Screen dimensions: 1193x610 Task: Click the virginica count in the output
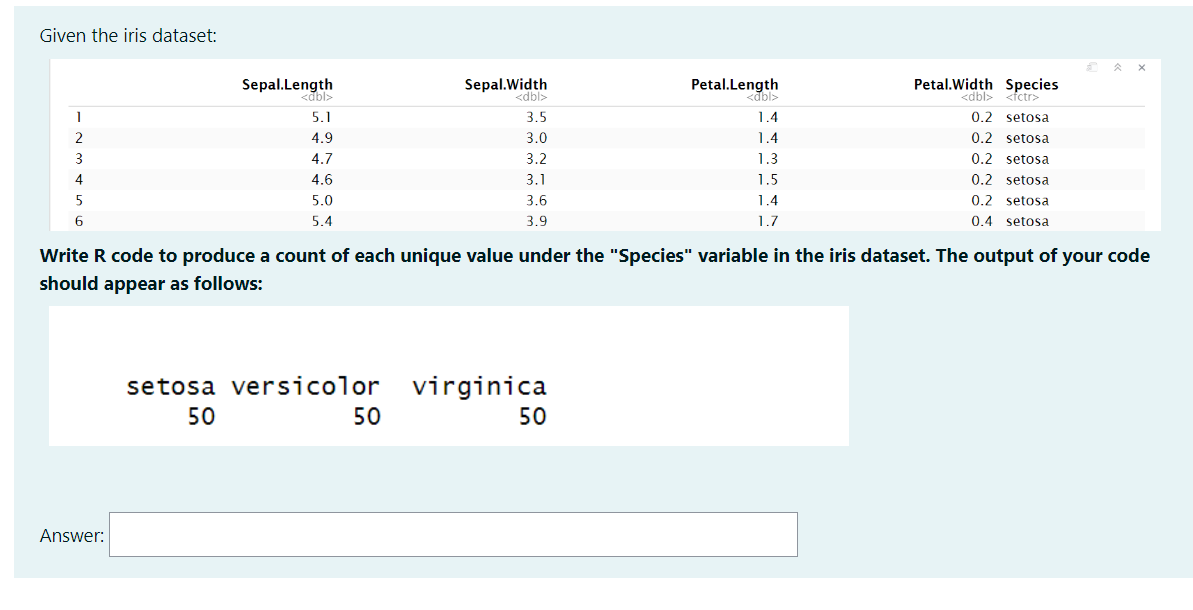pyautogui.click(x=532, y=417)
